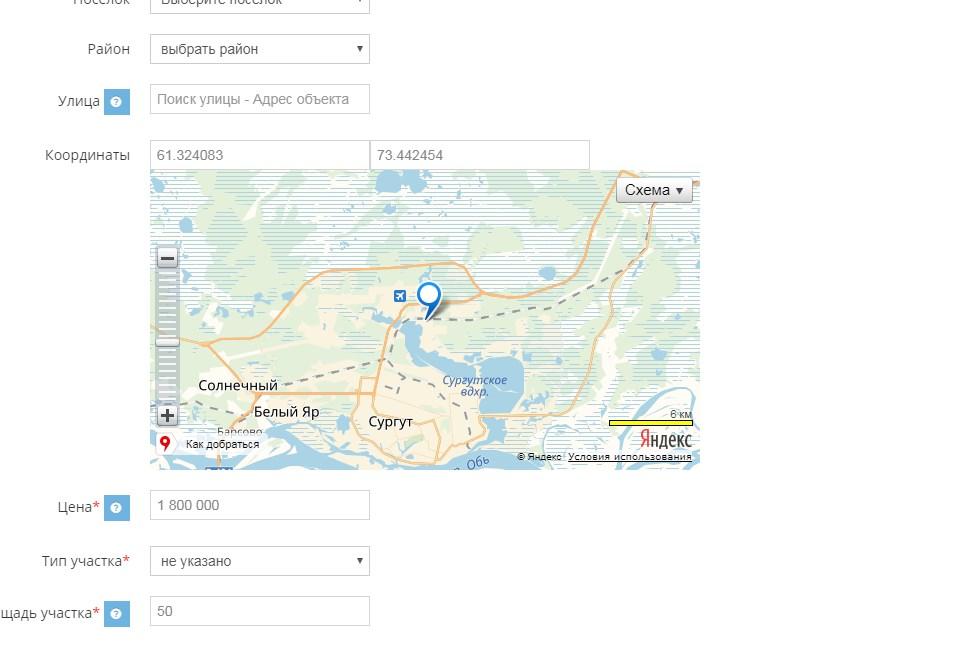Click the Яндекс logo on the map
The image size is (972, 646).
coord(665,439)
